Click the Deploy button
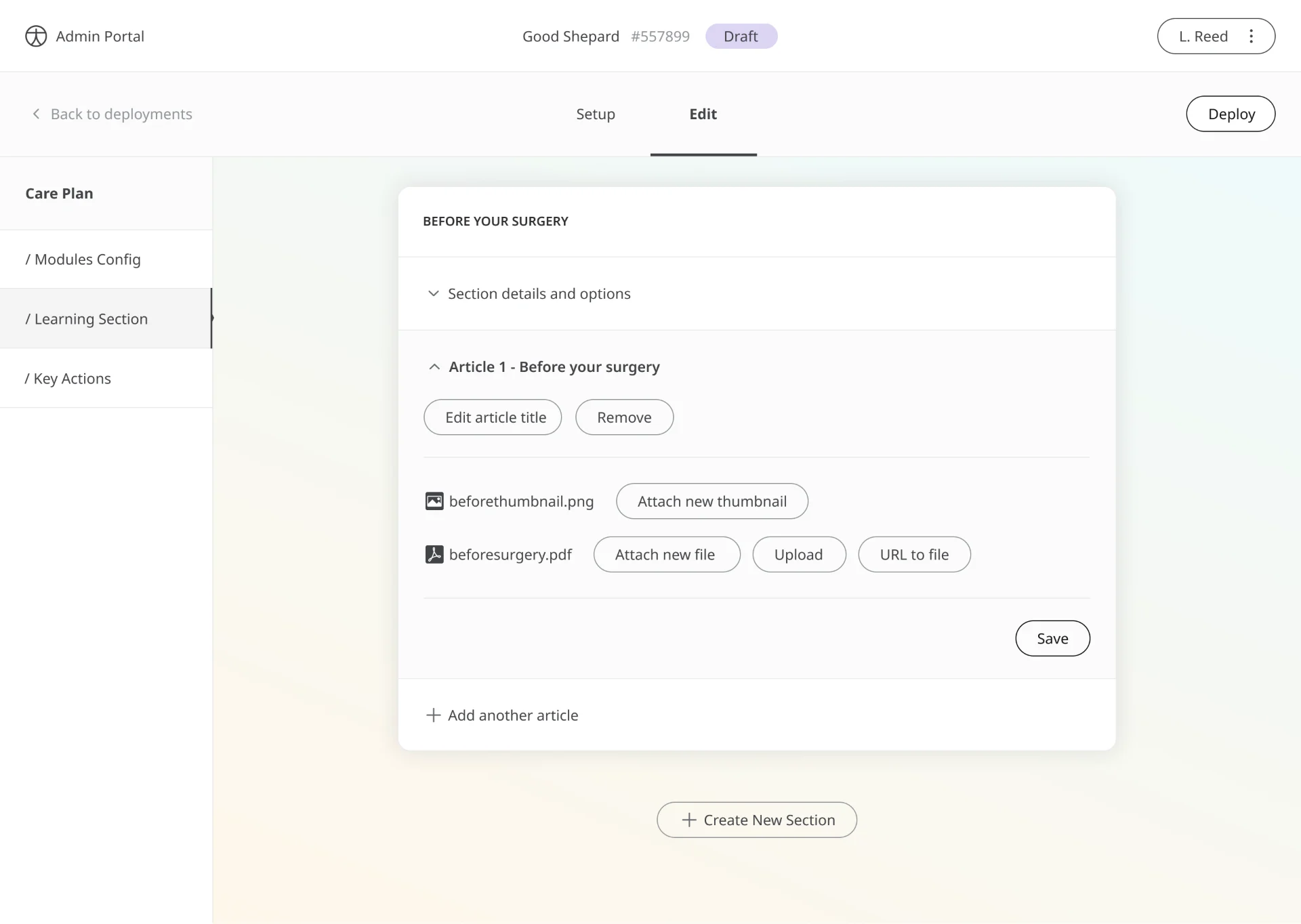This screenshot has width=1301, height=924. [x=1231, y=114]
